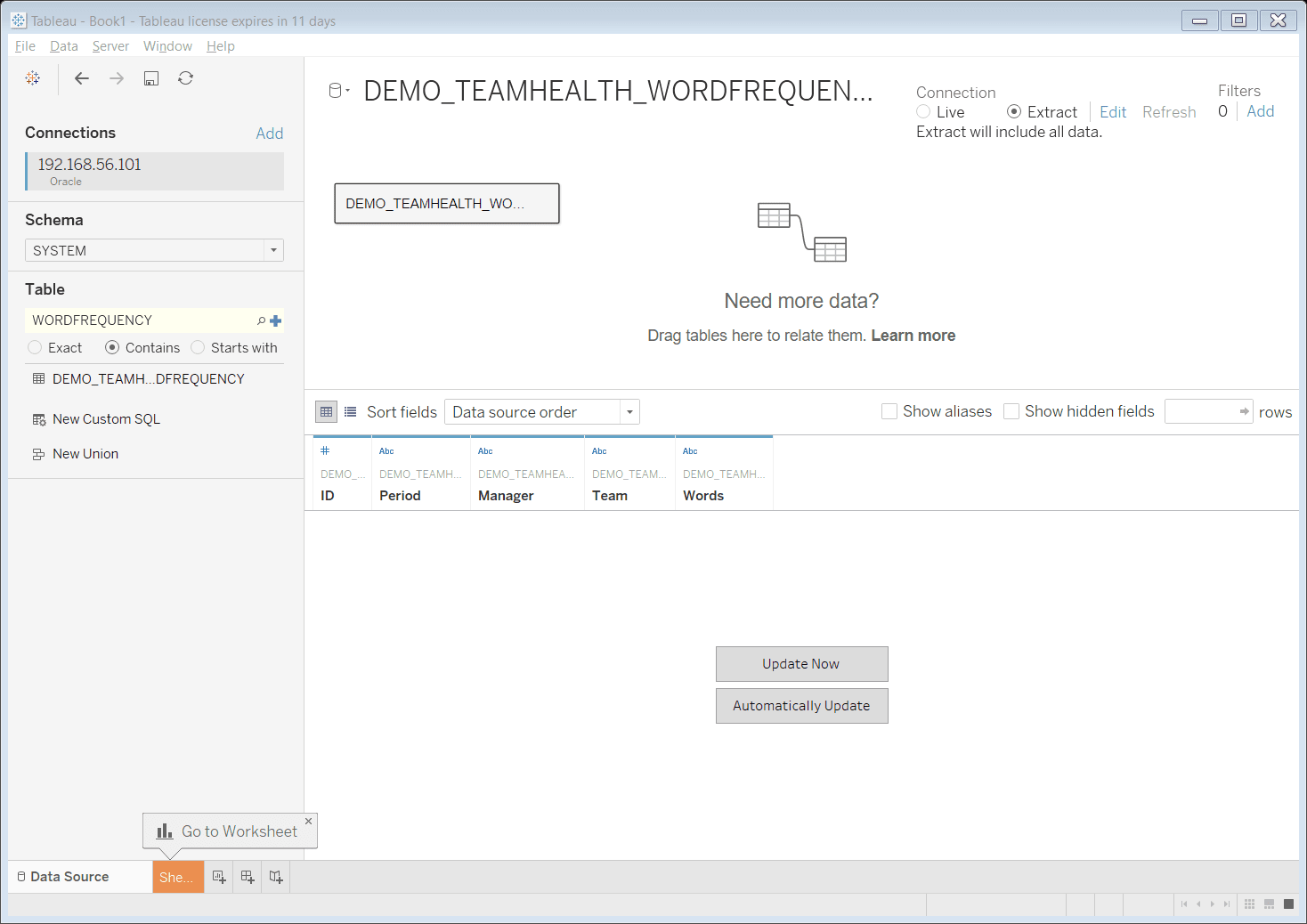
Task: Close the Go to Worksheet tooltip
Action: click(x=309, y=821)
